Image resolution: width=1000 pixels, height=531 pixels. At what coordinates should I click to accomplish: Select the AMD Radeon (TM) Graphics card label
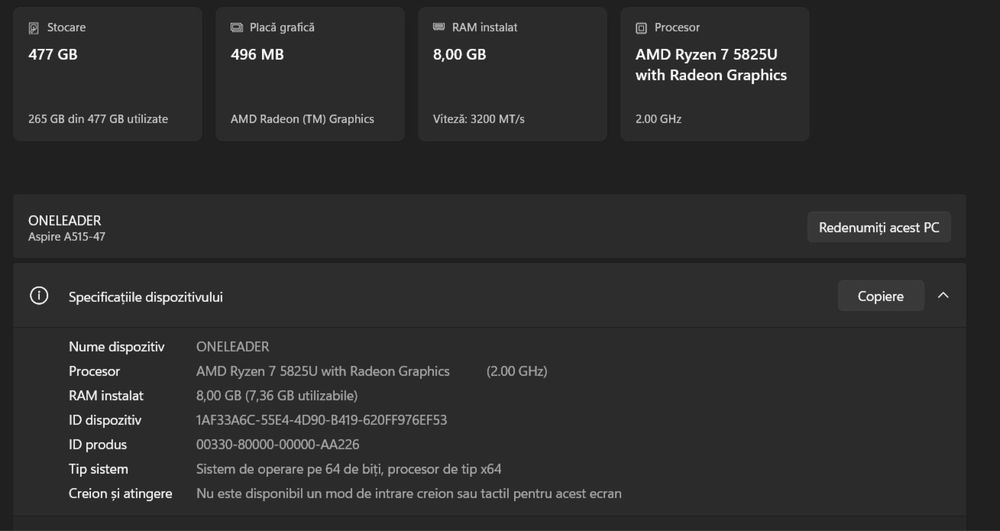coord(302,119)
